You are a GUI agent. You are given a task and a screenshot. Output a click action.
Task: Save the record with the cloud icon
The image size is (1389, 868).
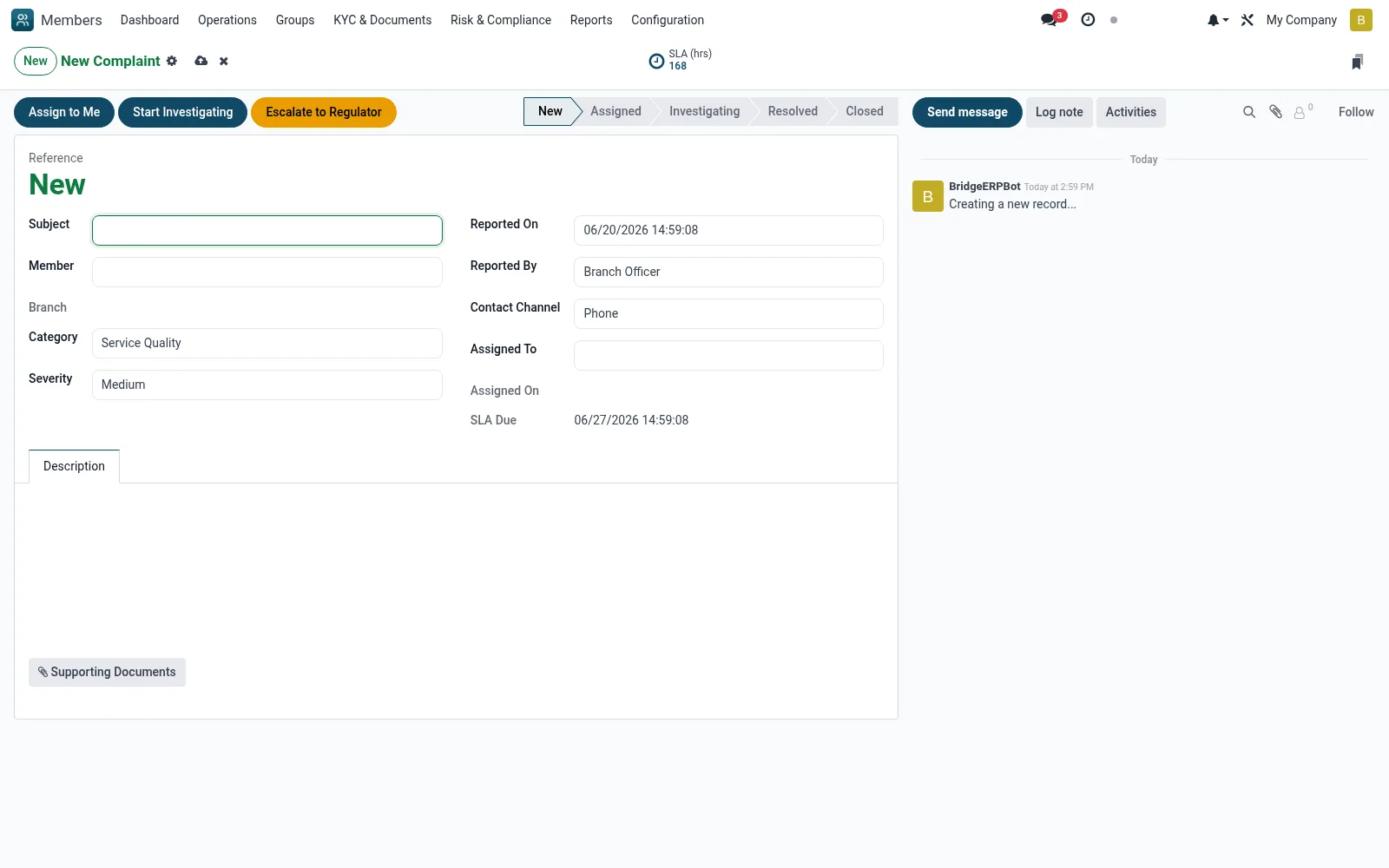(201, 61)
